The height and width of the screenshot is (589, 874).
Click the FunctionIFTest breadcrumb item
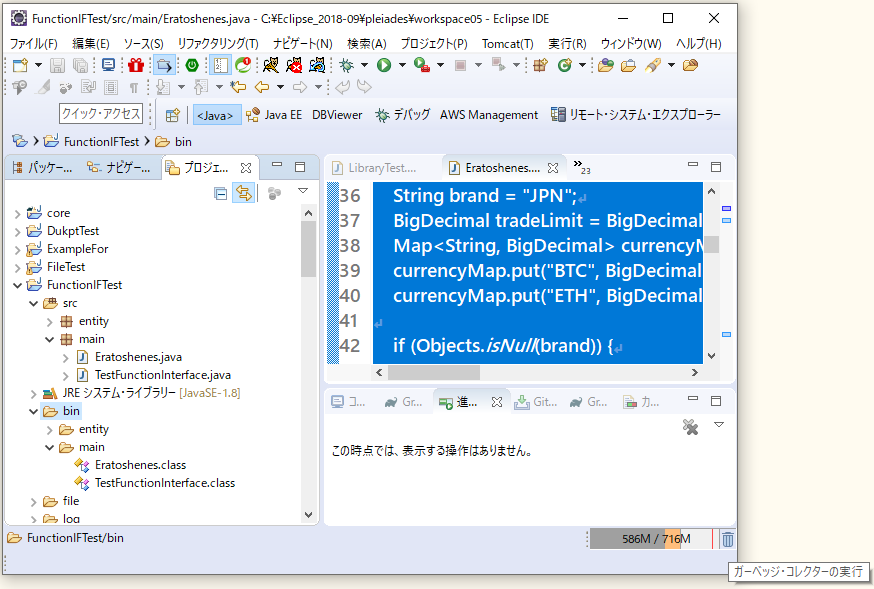101,142
